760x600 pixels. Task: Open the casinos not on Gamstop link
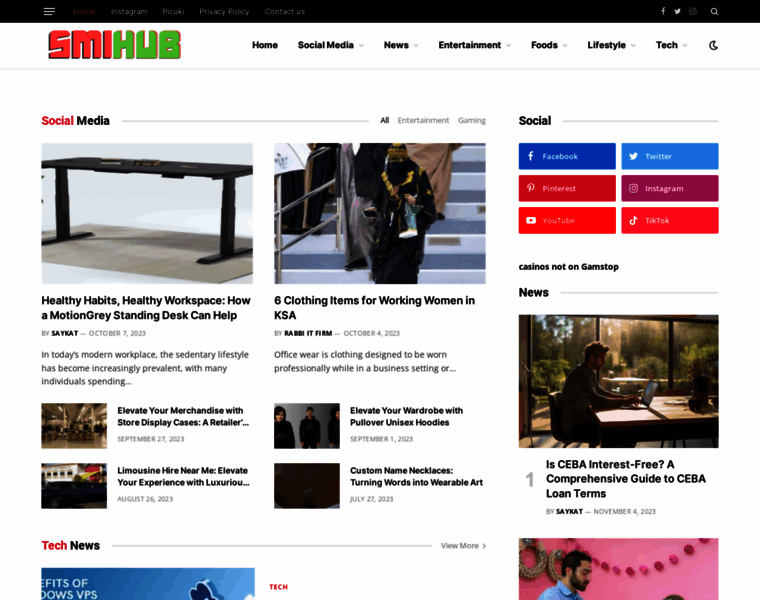point(569,267)
